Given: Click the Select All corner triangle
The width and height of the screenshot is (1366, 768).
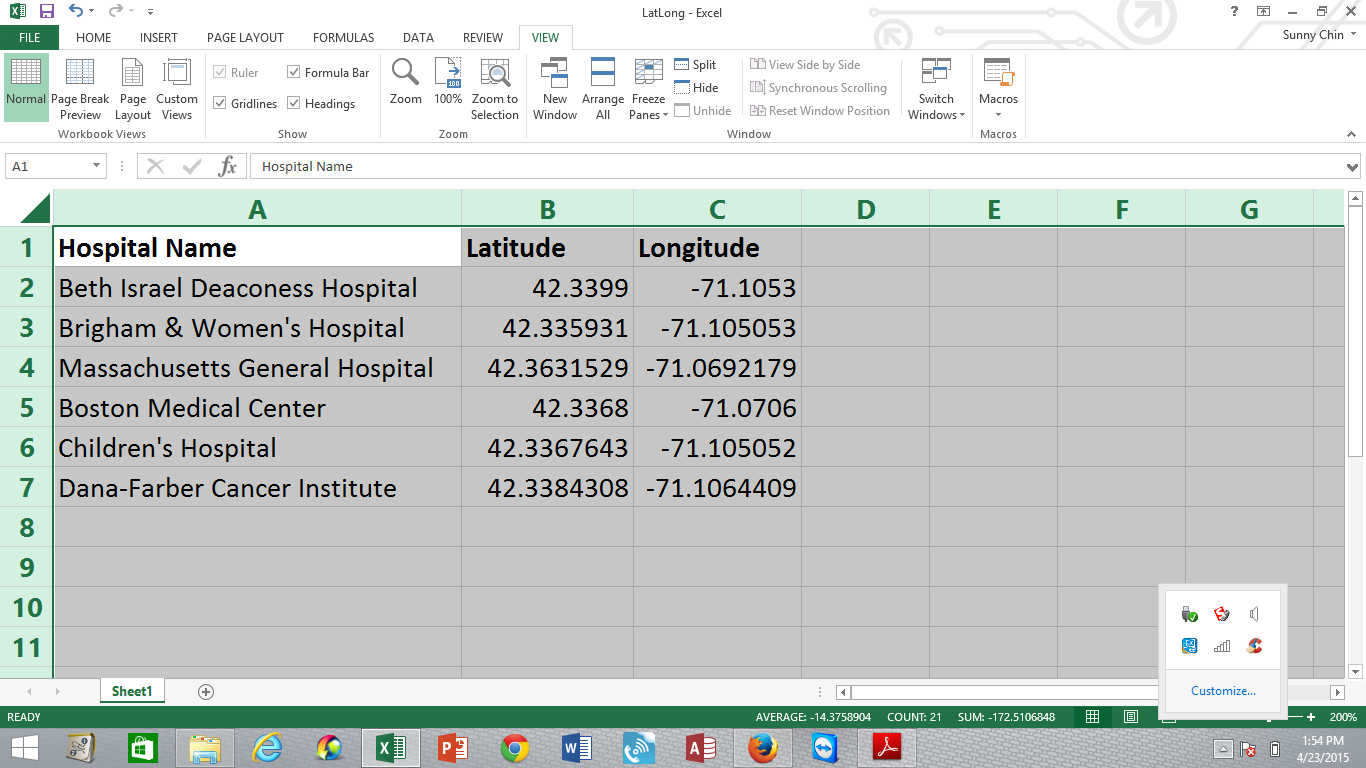Looking at the screenshot, I should pos(34,209).
